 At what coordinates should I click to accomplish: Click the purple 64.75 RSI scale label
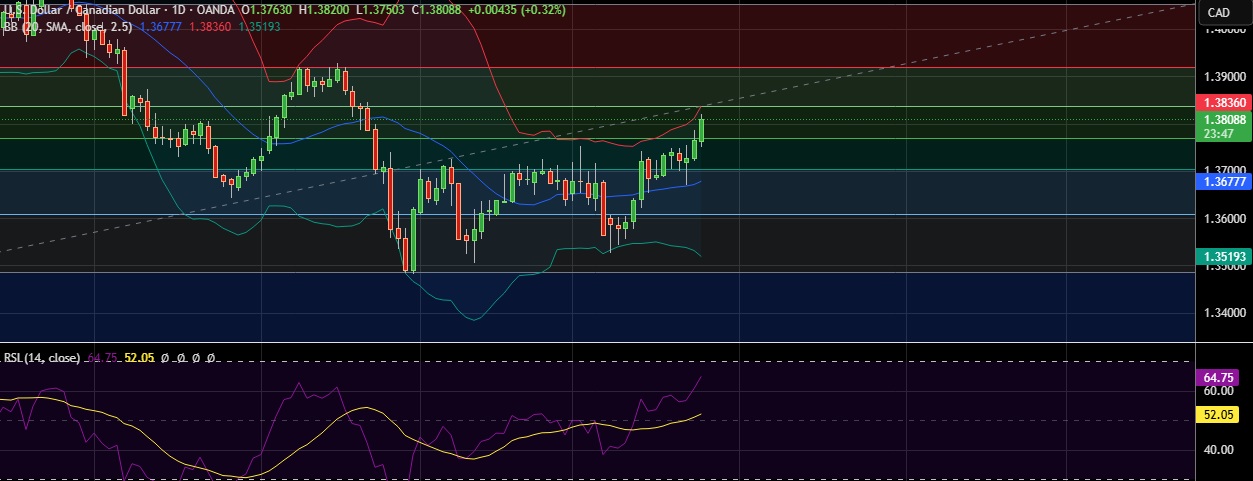1216,378
